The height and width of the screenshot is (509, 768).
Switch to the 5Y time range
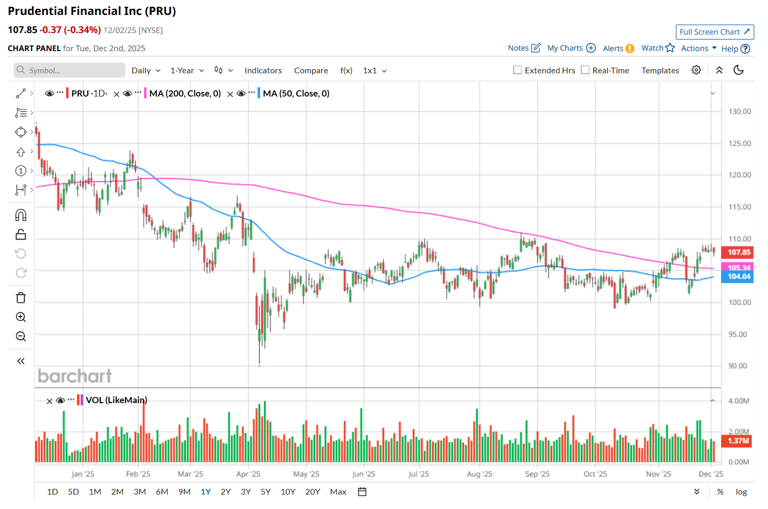(x=265, y=492)
